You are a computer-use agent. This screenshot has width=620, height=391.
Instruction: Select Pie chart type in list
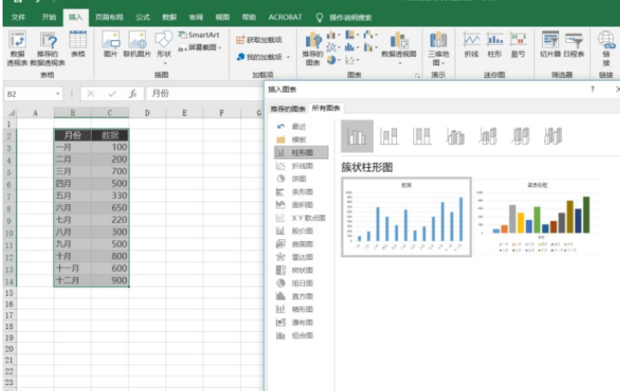coord(299,179)
